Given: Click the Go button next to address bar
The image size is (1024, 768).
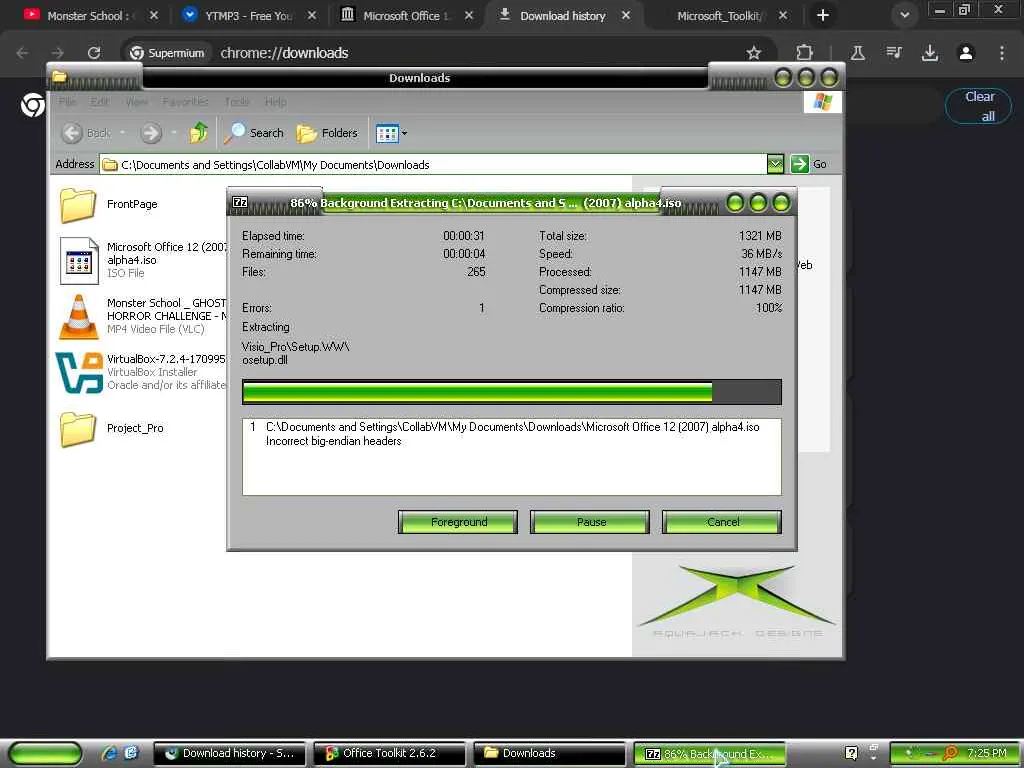Looking at the screenshot, I should 808,164.
